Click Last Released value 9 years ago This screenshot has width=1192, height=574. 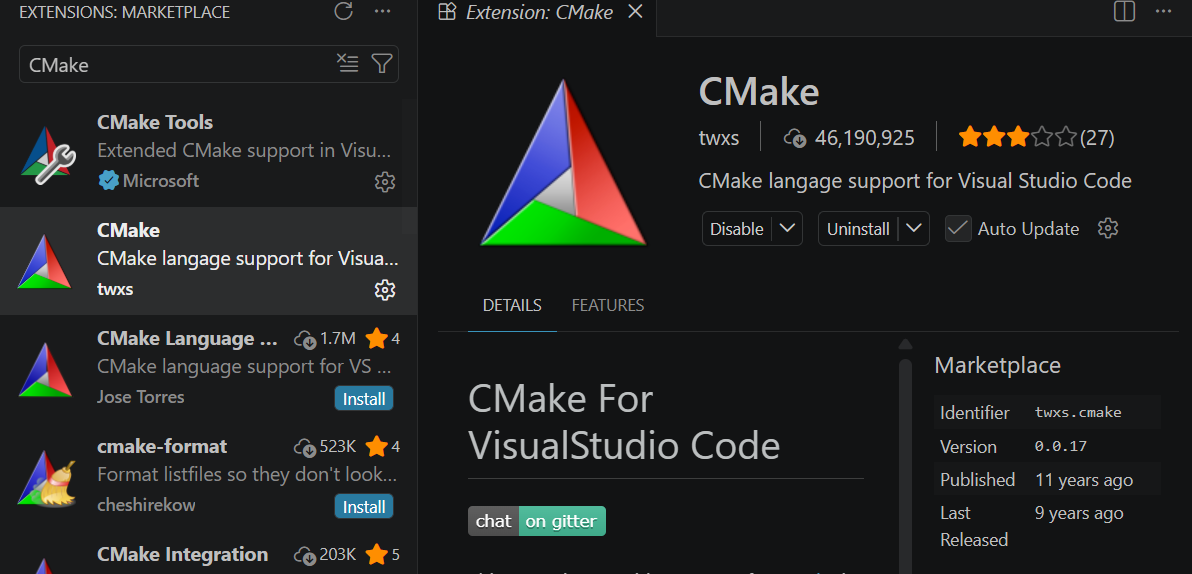(1079, 513)
